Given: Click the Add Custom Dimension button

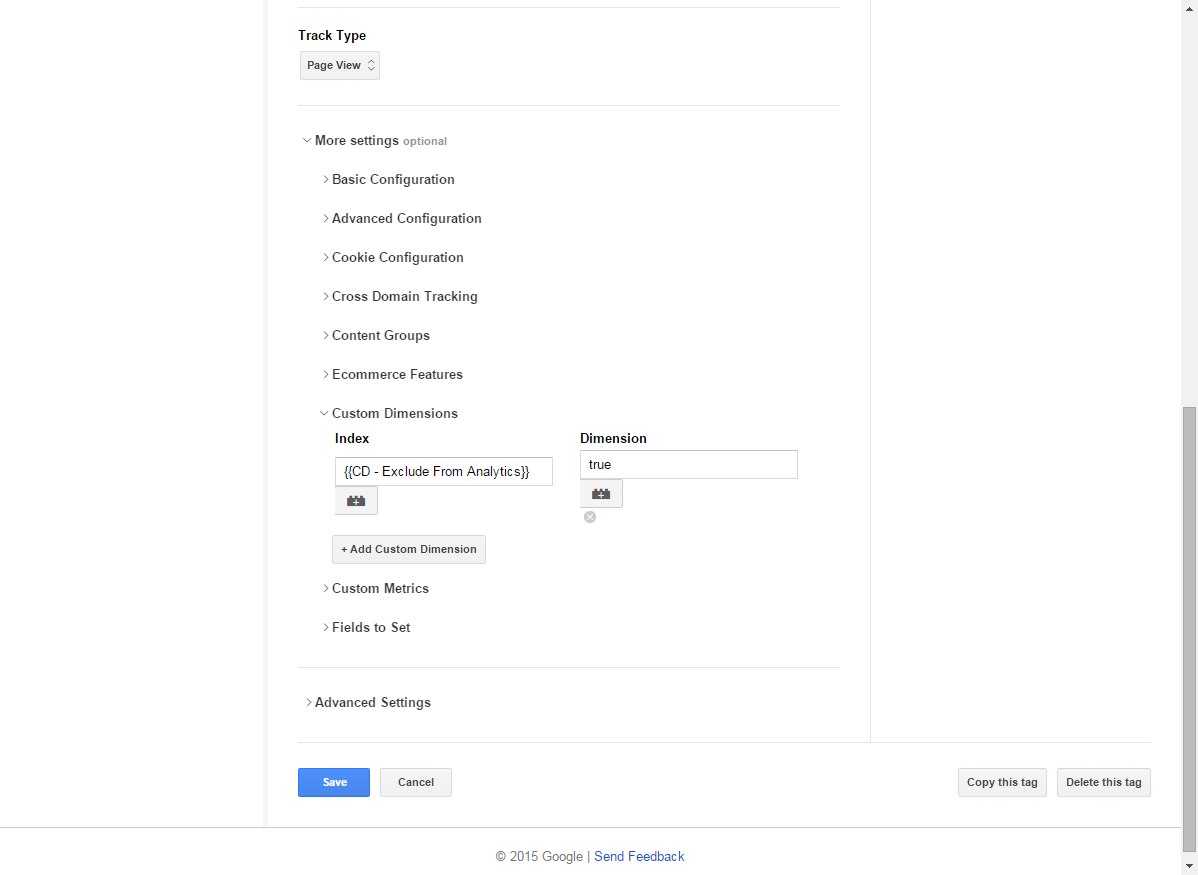Looking at the screenshot, I should [x=408, y=549].
